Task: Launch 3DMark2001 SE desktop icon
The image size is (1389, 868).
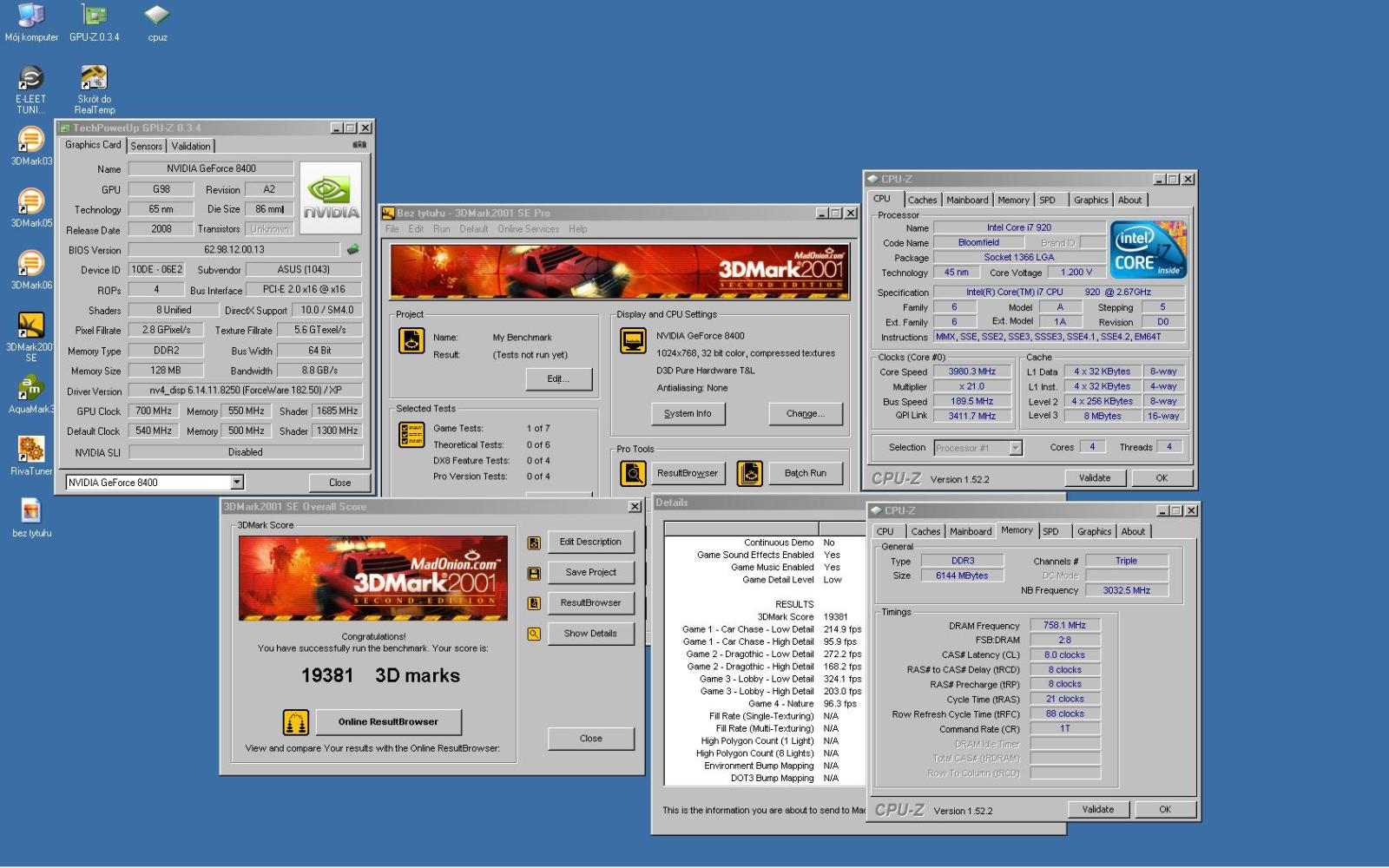Action: pos(31,337)
